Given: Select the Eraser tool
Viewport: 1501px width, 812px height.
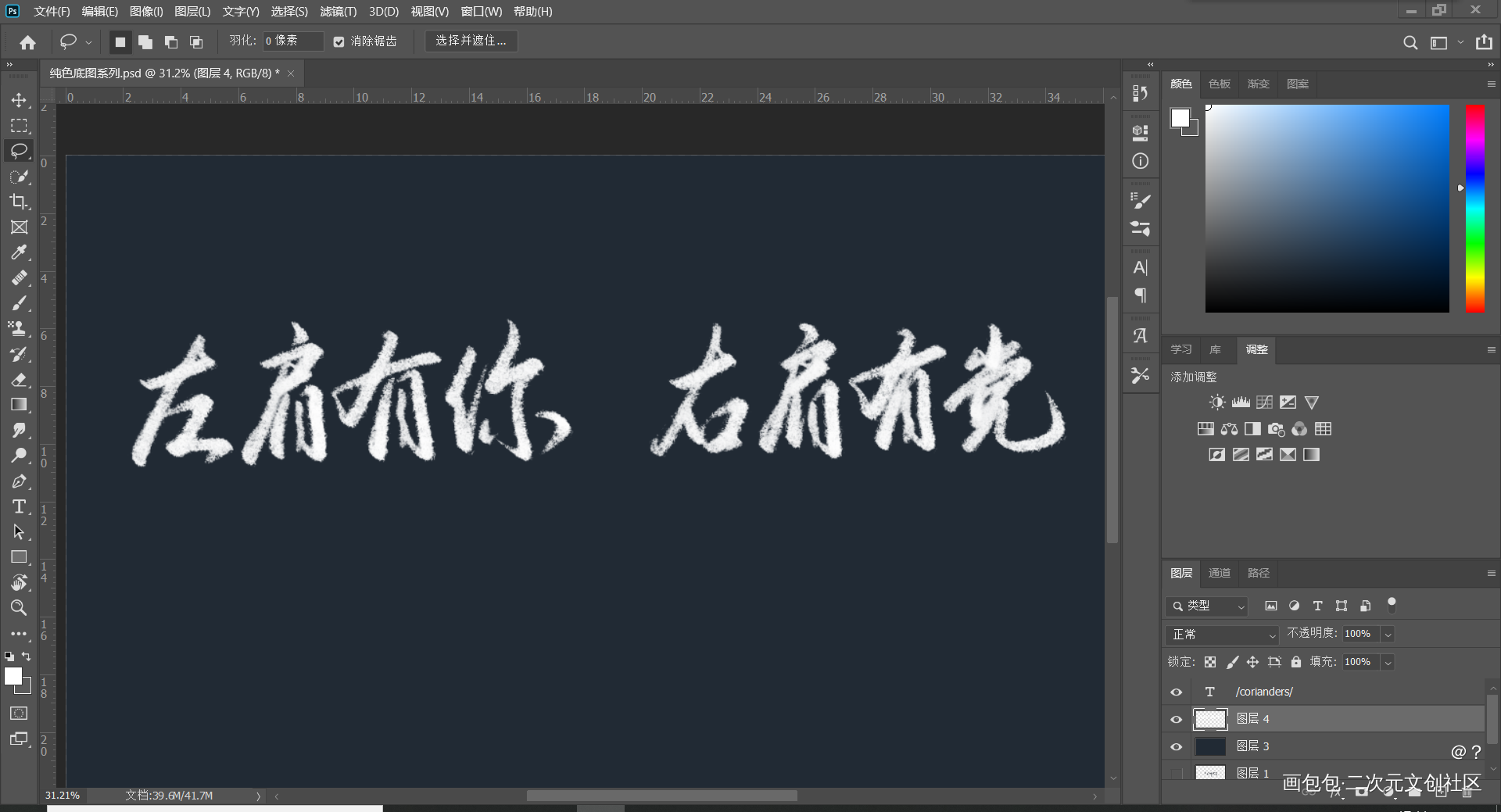Looking at the screenshot, I should (19, 380).
